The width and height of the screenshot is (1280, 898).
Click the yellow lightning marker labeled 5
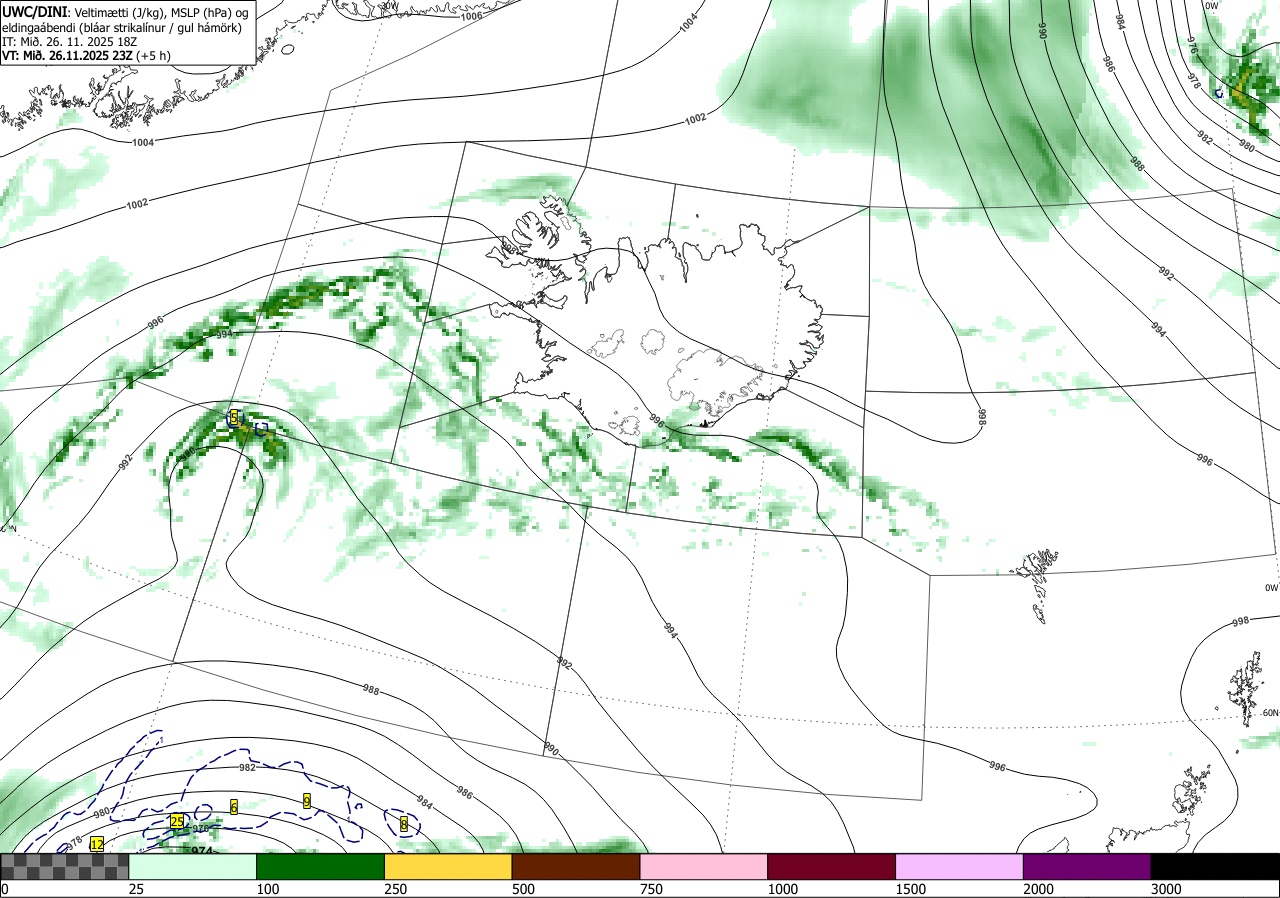234,418
